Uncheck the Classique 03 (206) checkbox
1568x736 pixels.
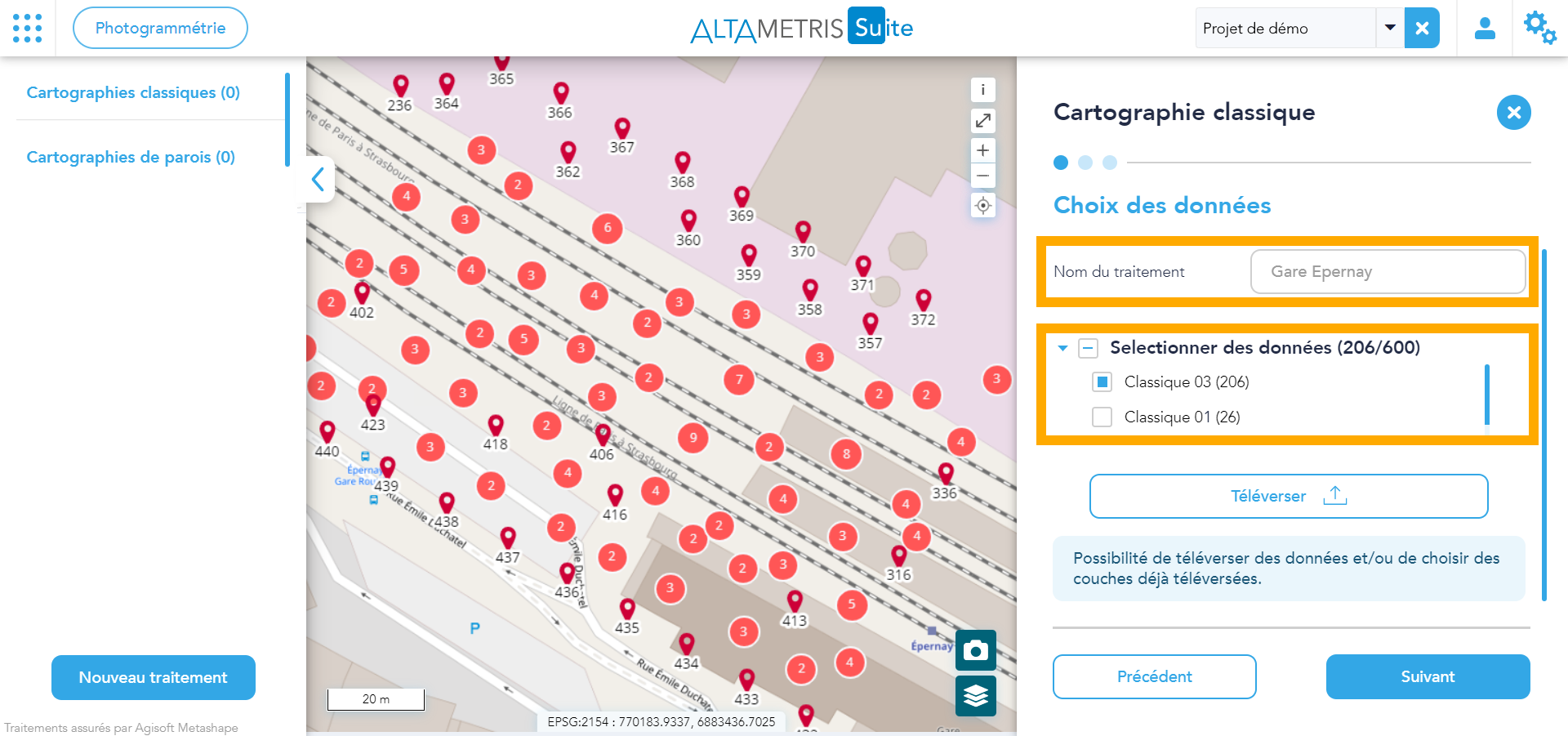(x=1102, y=382)
